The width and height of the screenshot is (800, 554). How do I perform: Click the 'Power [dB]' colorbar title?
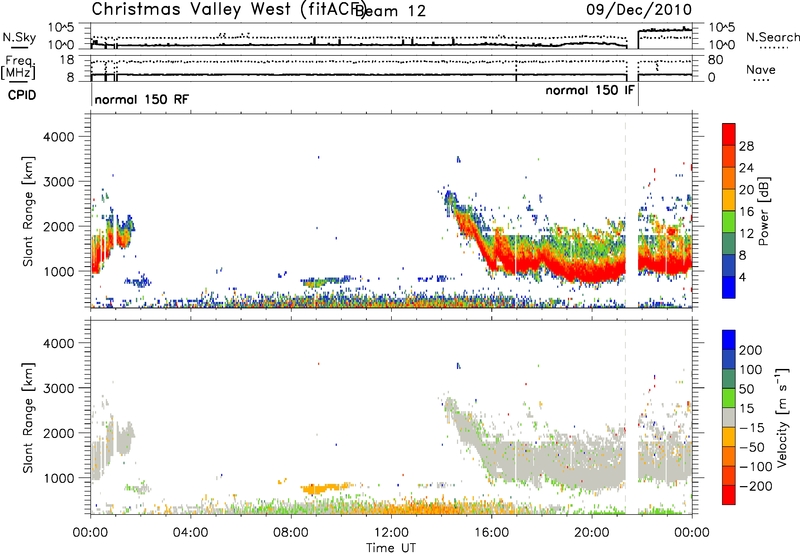coord(763,211)
